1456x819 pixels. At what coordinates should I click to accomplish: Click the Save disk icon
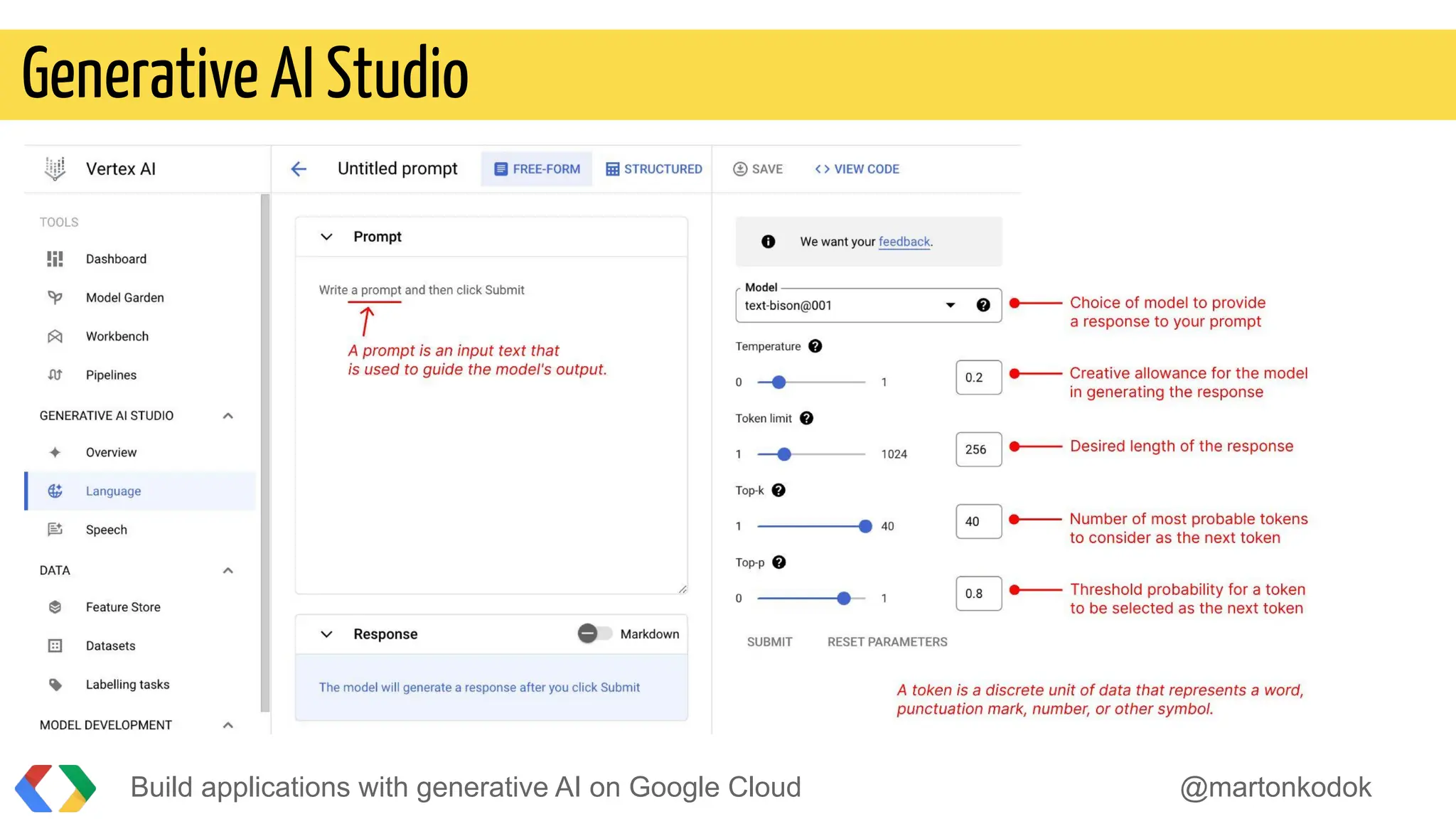pos(740,168)
